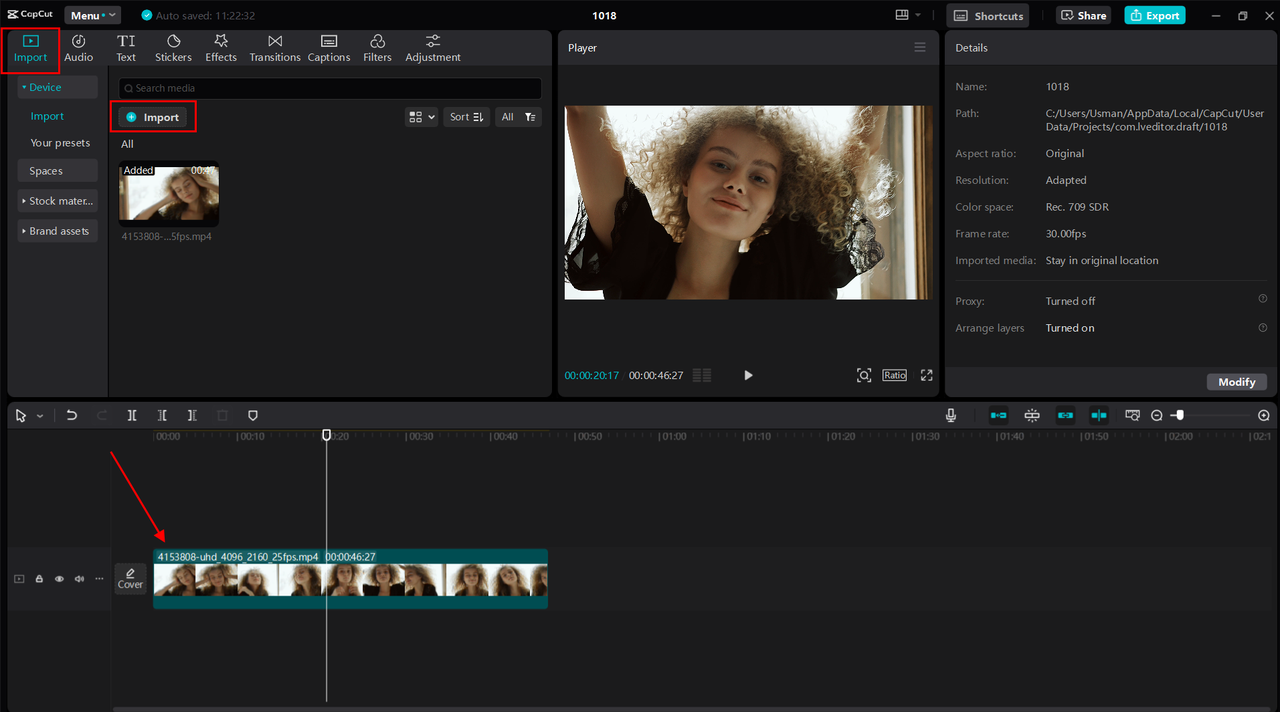This screenshot has width=1280, height=712.
Task: Click the Select cursor tool
Action: tap(21, 415)
